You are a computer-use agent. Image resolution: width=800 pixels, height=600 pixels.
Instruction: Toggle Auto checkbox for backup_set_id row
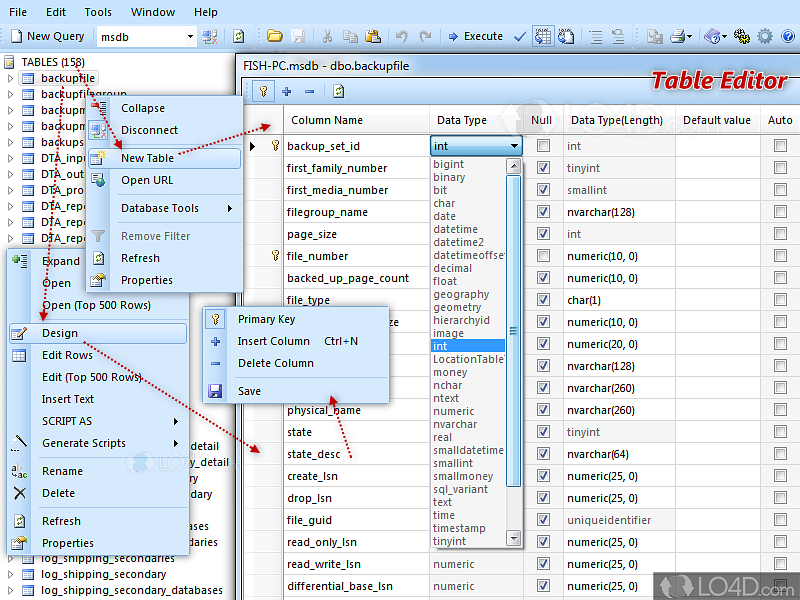[780, 146]
